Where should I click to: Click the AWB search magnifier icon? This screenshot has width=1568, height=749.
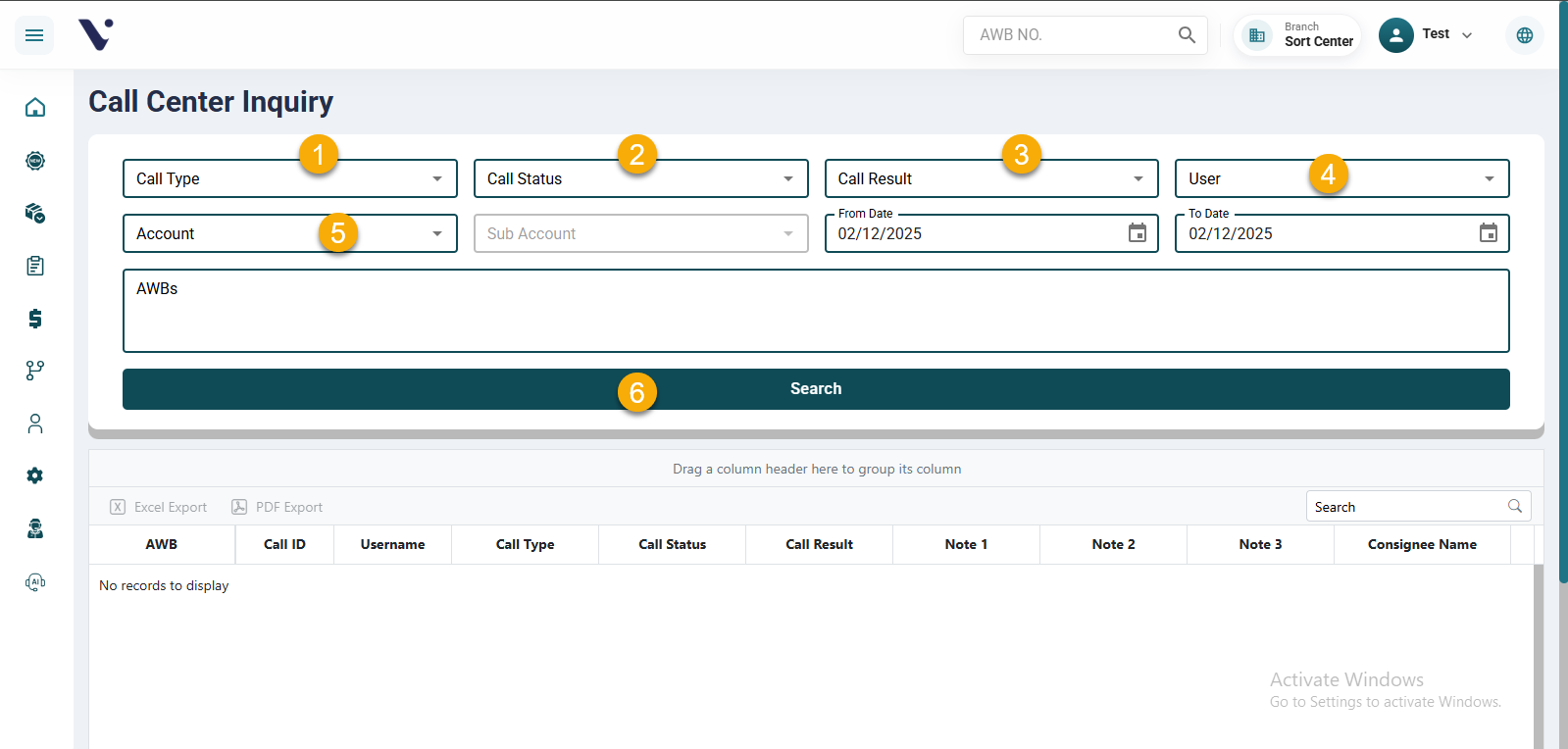coord(1187,35)
